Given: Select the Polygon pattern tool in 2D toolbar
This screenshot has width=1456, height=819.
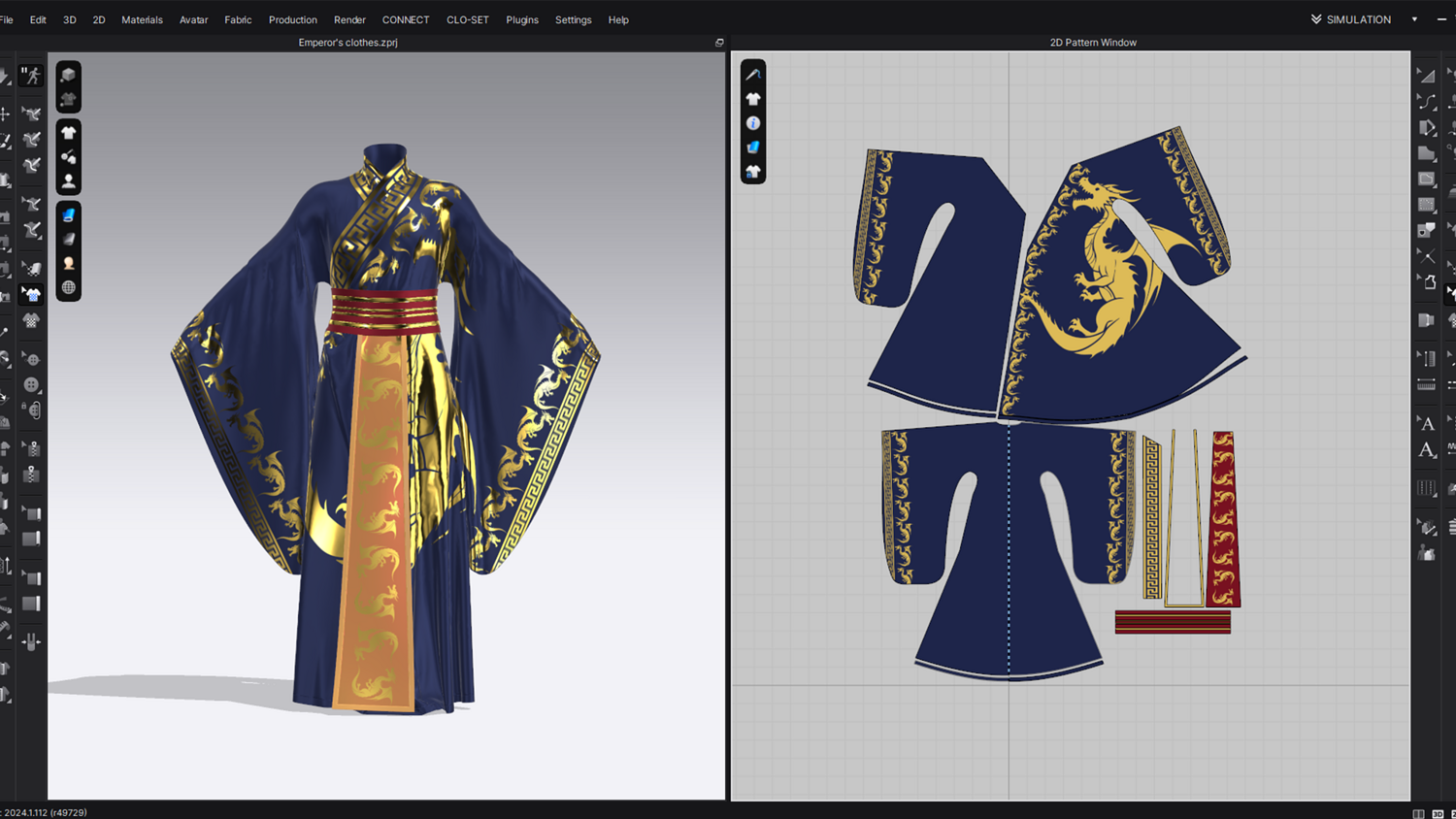Looking at the screenshot, I should click(1426, 127).
